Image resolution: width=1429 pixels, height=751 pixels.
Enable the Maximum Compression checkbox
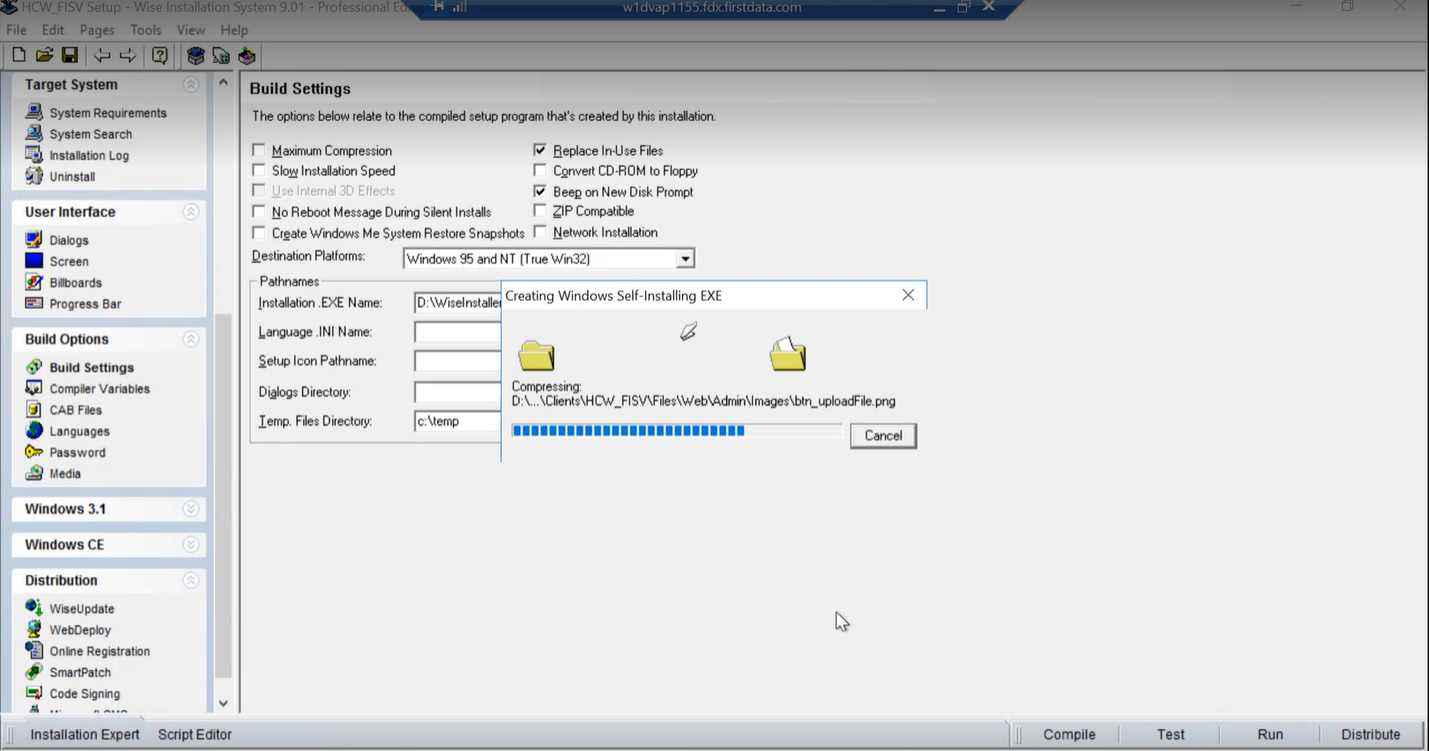(x=259, y=150)
